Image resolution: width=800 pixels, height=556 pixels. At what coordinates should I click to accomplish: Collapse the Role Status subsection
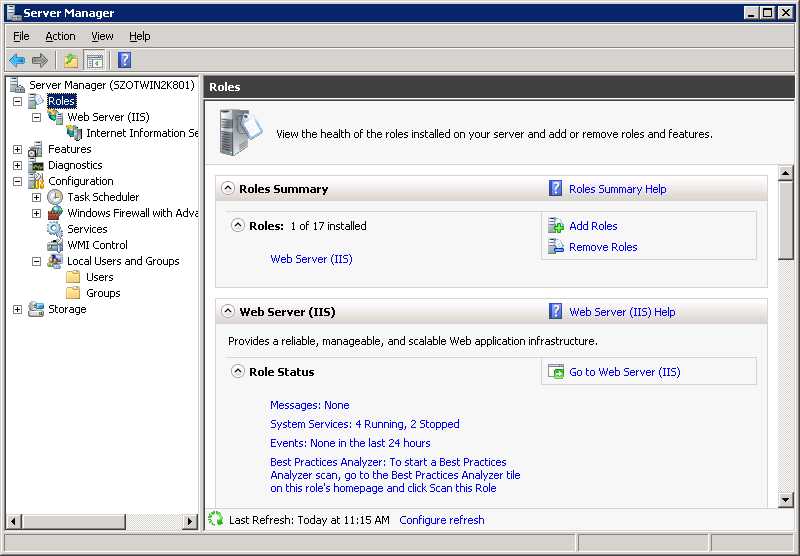[237, 371]
